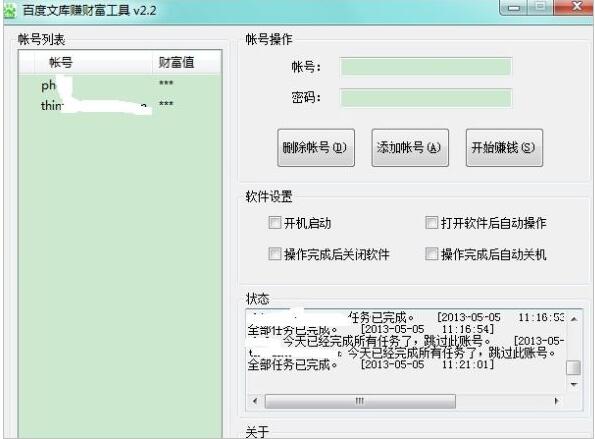Viewport: 595px width, 439px height.
Task: Click the 财富值 column header
Action: coord(186,62)
